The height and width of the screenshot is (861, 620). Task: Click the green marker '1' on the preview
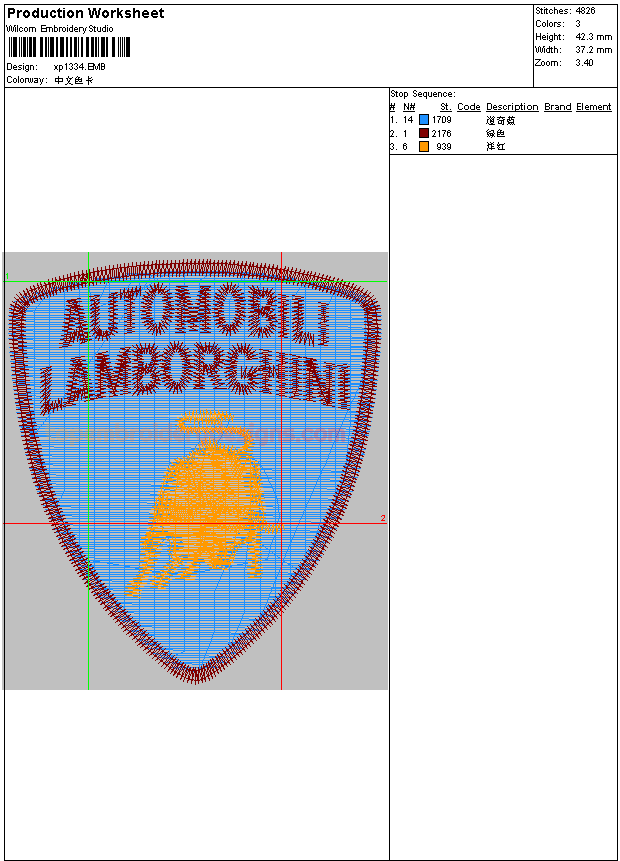(x=7, y=276)
